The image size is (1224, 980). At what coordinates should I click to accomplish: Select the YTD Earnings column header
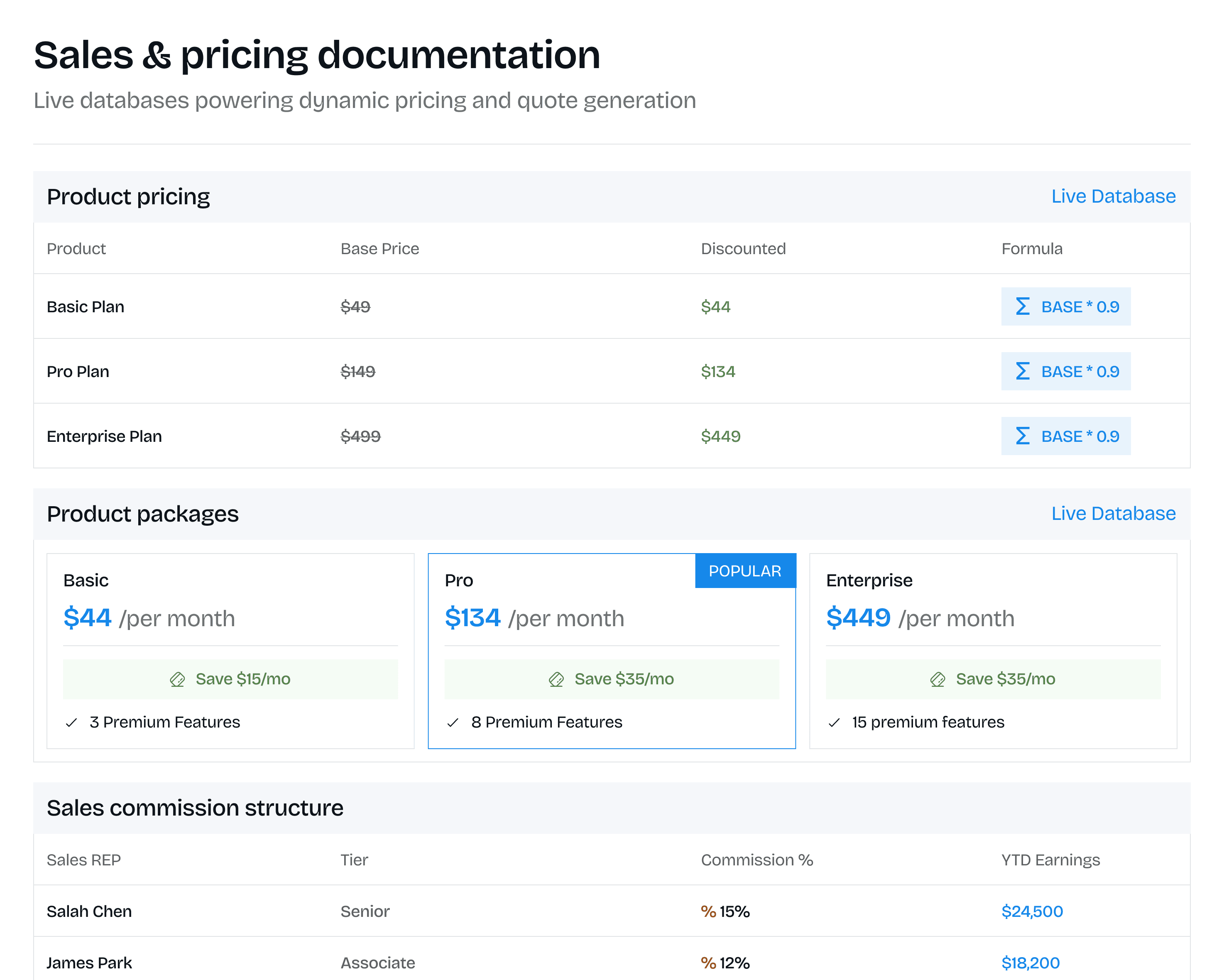point(1050,860)
